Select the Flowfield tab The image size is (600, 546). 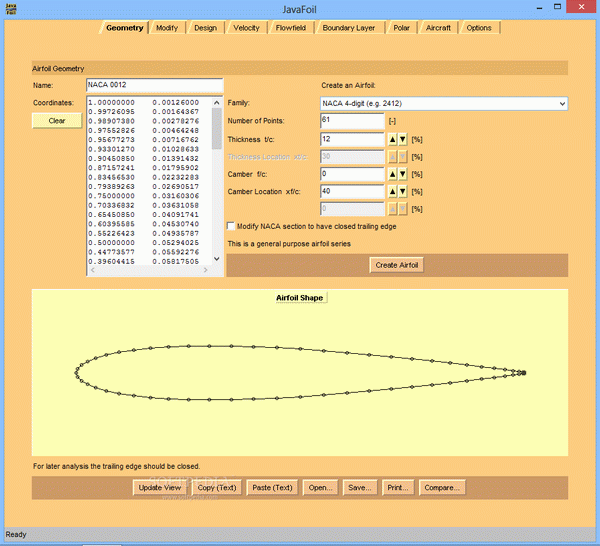point(290,28)
